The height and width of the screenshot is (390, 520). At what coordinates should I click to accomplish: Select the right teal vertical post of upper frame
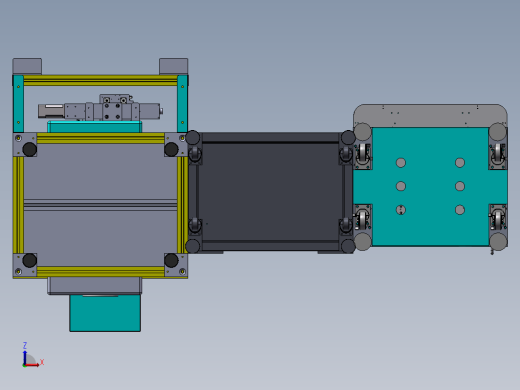pos(182,104)
